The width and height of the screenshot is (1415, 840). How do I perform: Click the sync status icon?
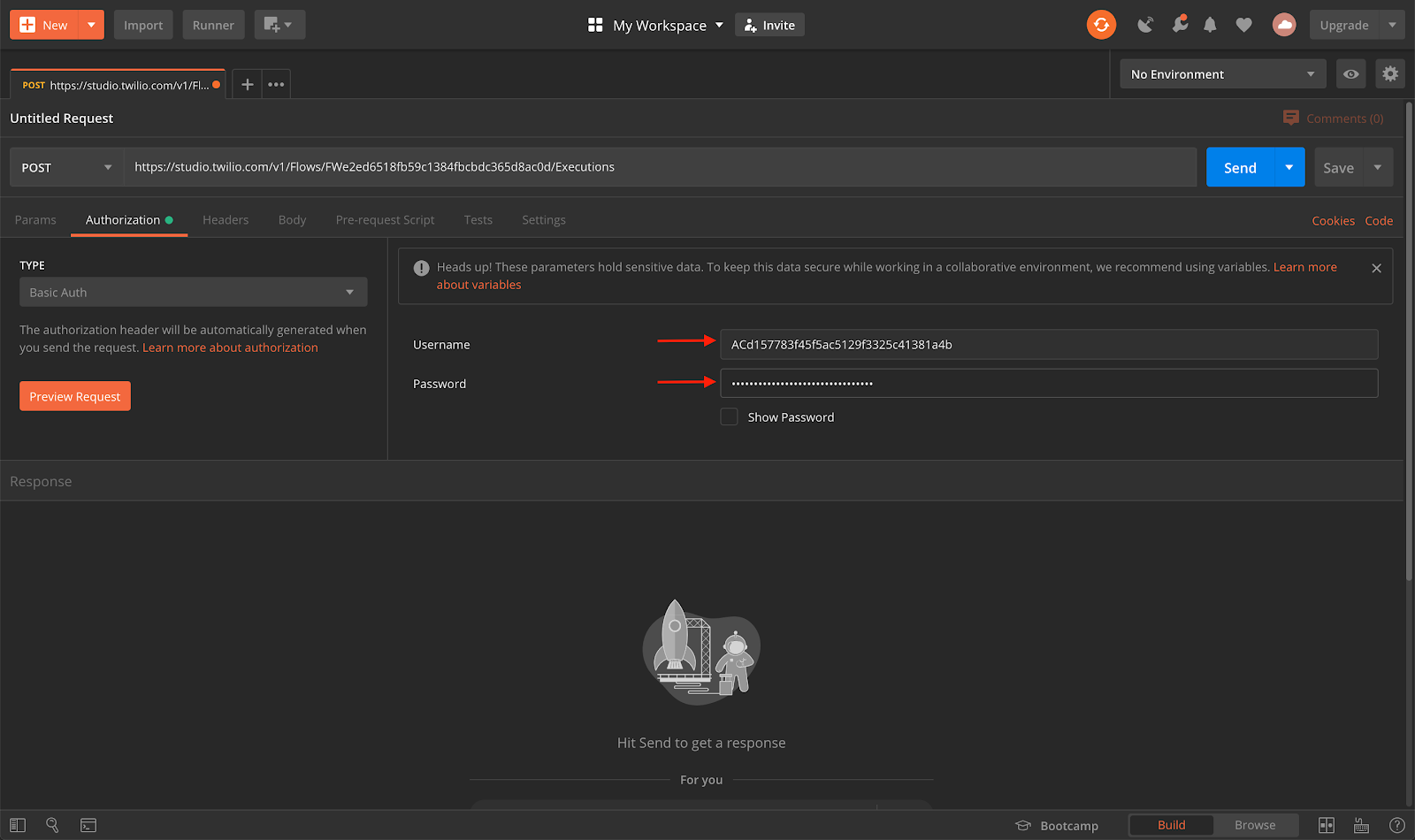(1101, 25)
